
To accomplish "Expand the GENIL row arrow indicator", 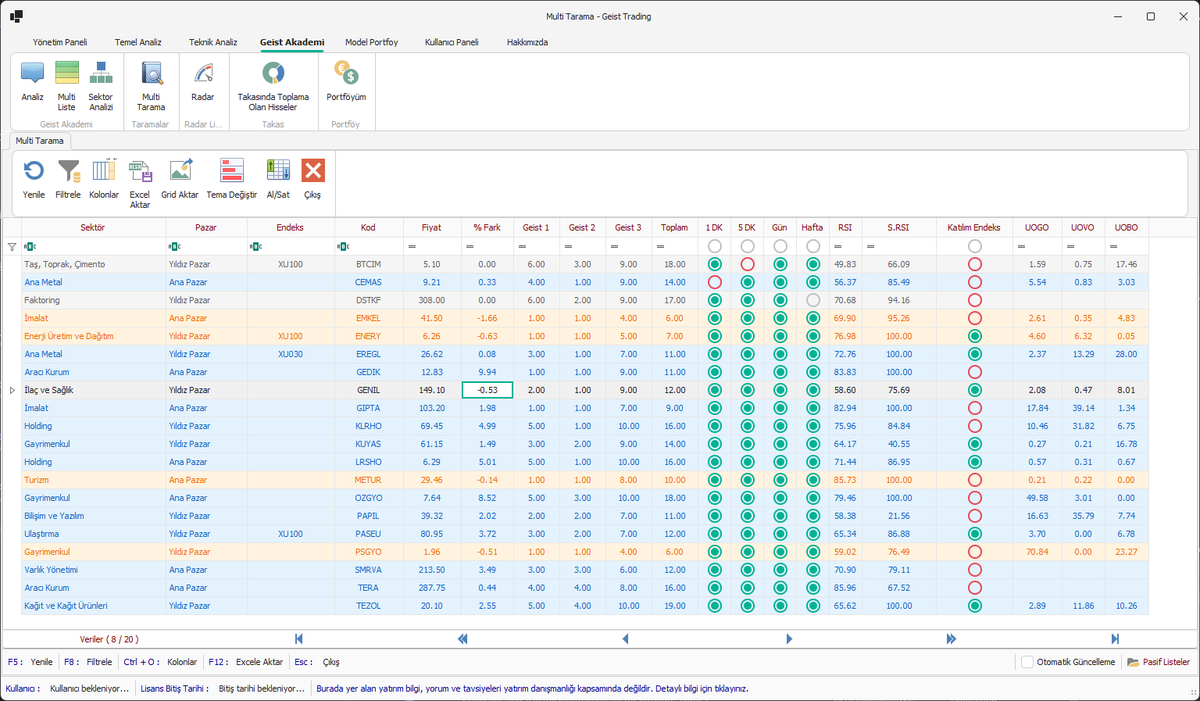I will 12,390.
